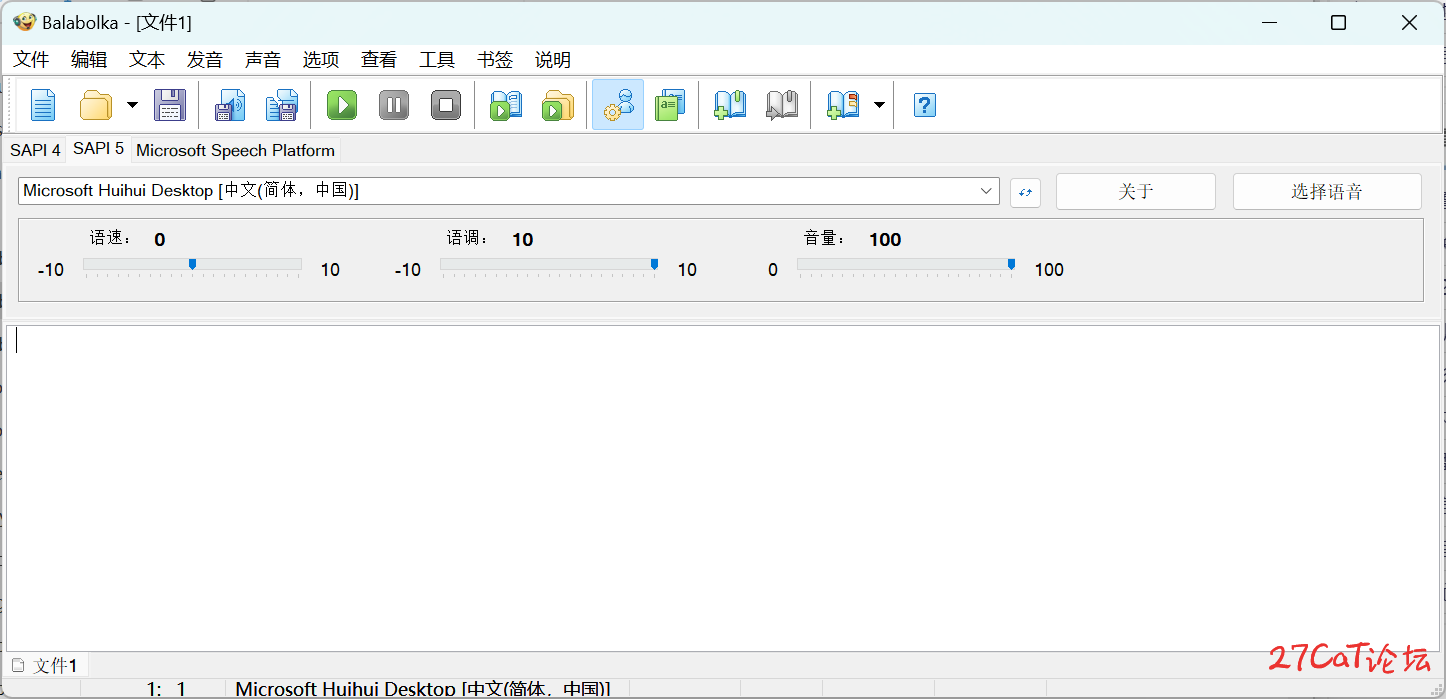Open the 工具 menu

(437, 60)
